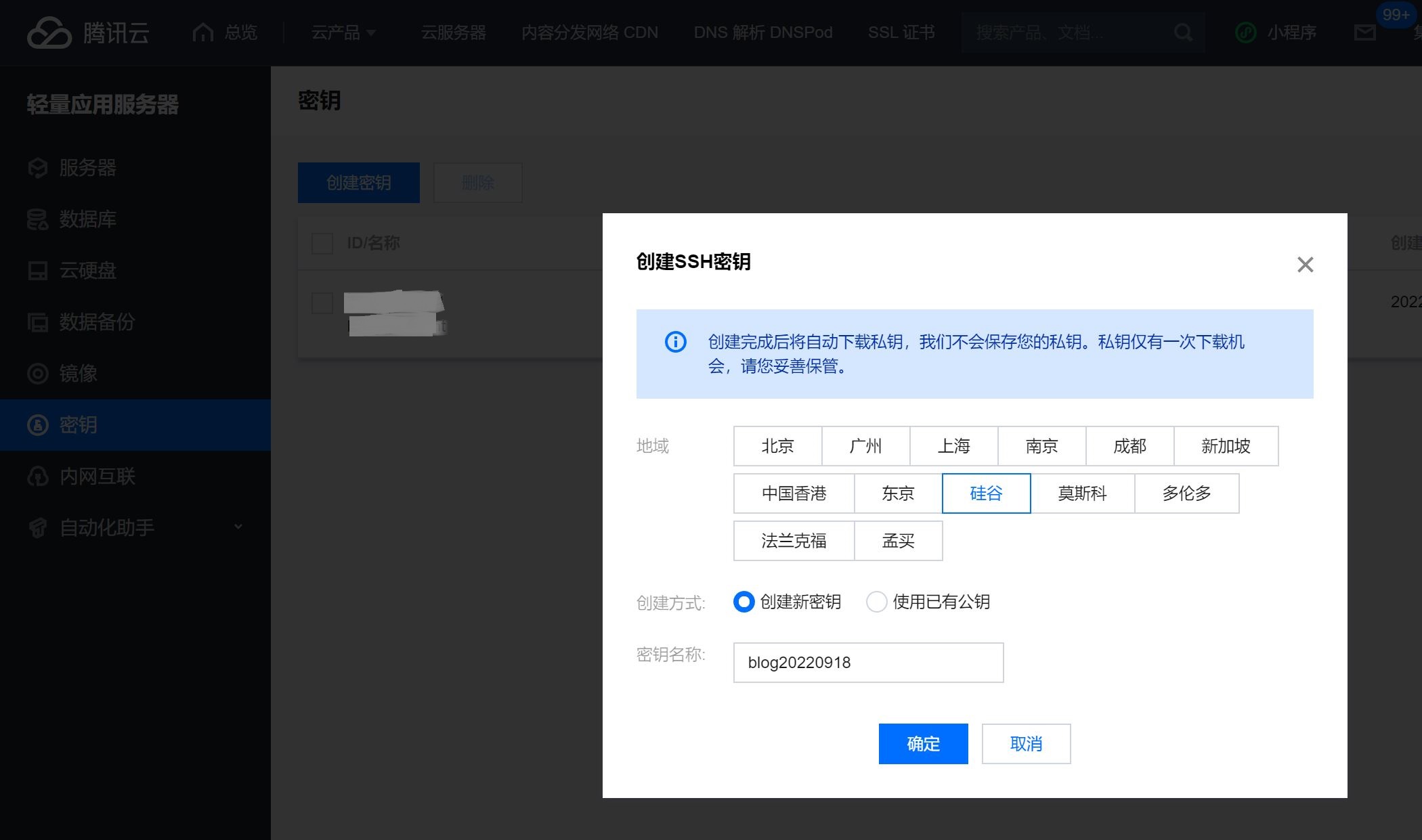The width and height of the screenshot is (1422, 840).
Task: Open DNS 解析 DNSPod in top navigation
Action: coord(763,32)
